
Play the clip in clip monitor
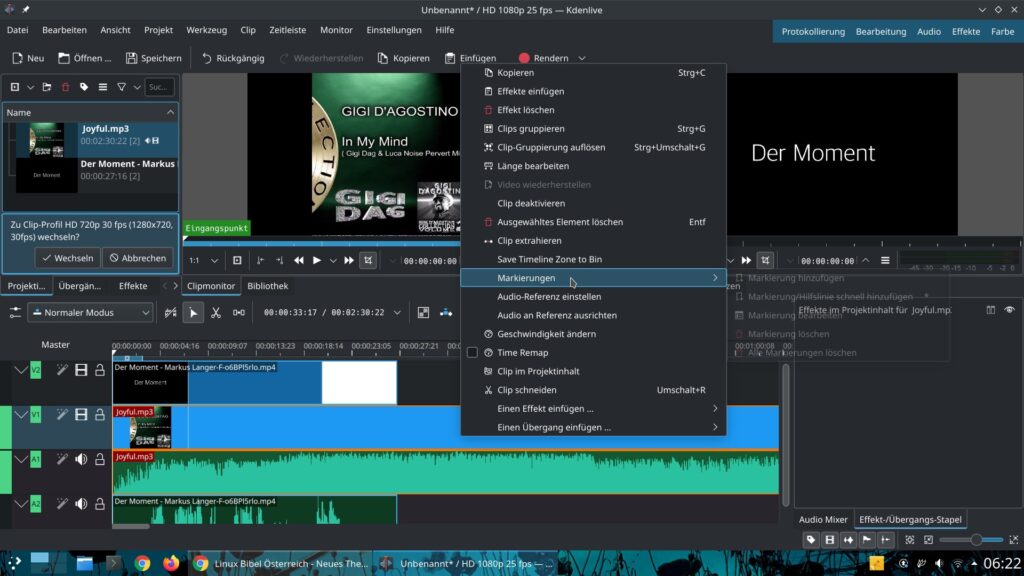[x=317, y=261]
